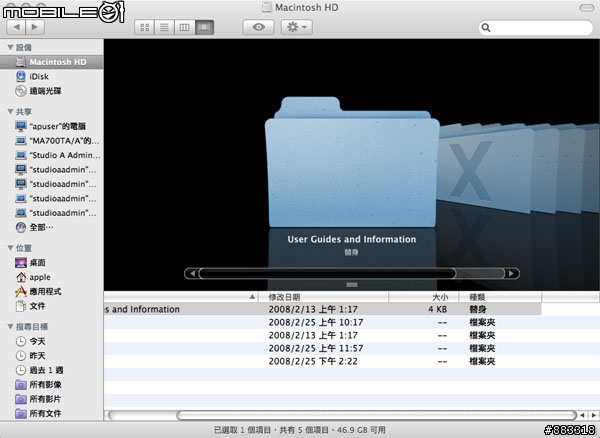
Task: Open the "apuser"的電腦 shared computer
Action: (x=51, y=126)
